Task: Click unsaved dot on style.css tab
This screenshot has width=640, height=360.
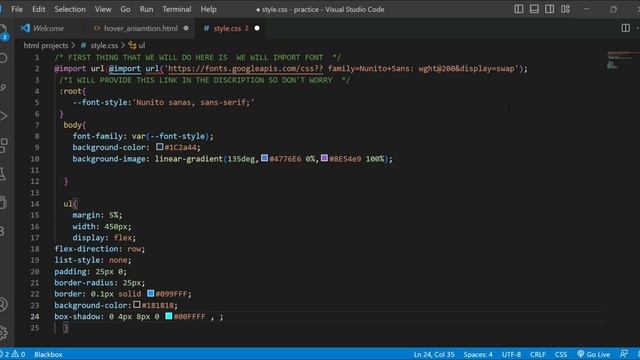Action: 257,28
